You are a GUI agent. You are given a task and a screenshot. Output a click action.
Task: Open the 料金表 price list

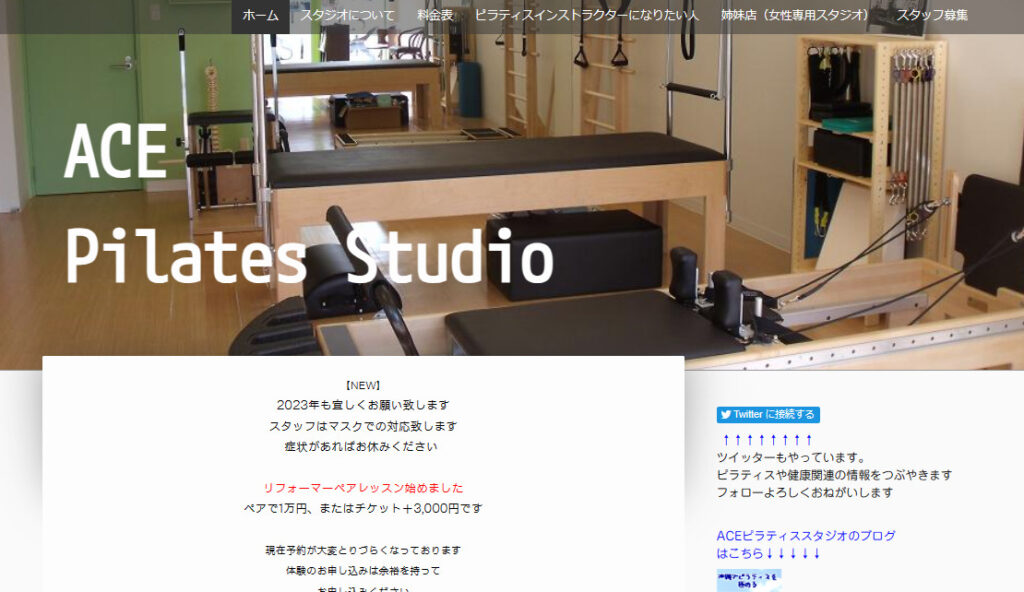coord(435,16)
